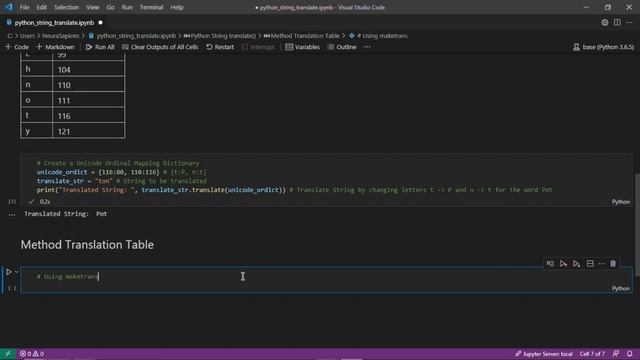This screenshot has height=360, width=640.
Task: Open editor more actions ellipsis
Action: [x=629, y=23]
